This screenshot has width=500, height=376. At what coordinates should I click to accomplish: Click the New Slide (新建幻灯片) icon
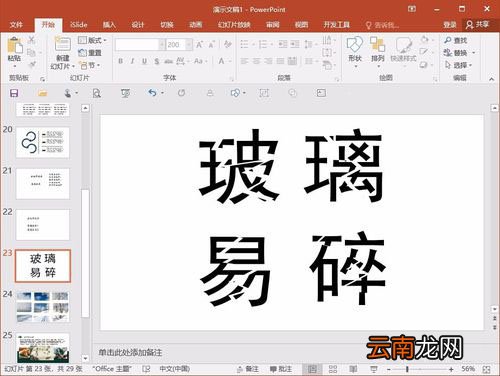coord(62,44)
